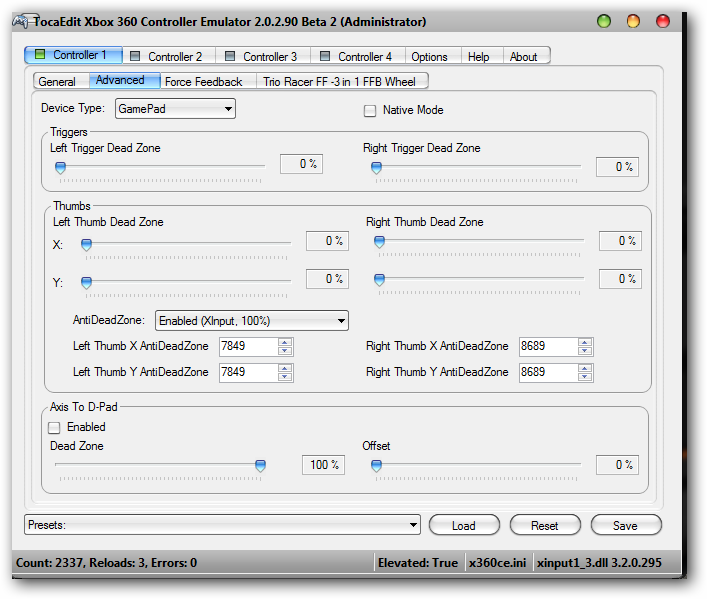This screenshot has width=707, height=599.
Task: Open the Presets dropdown
Action: click(x=222, y=525)
